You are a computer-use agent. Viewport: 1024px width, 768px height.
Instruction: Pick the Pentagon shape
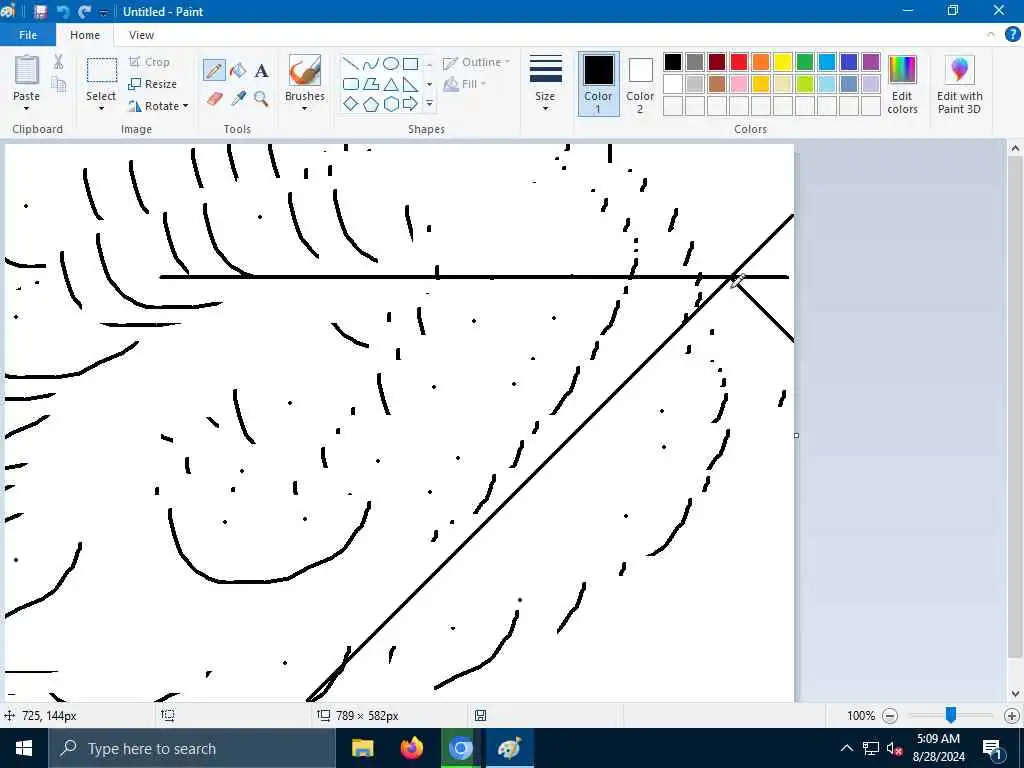370,104
